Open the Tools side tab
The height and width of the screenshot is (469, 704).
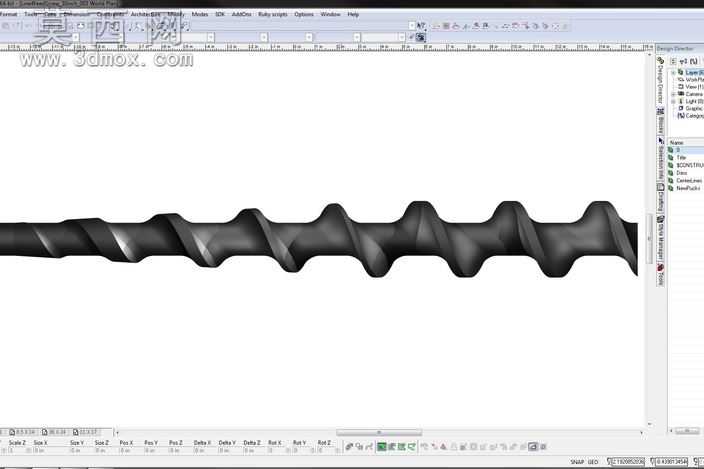(660, 274)
